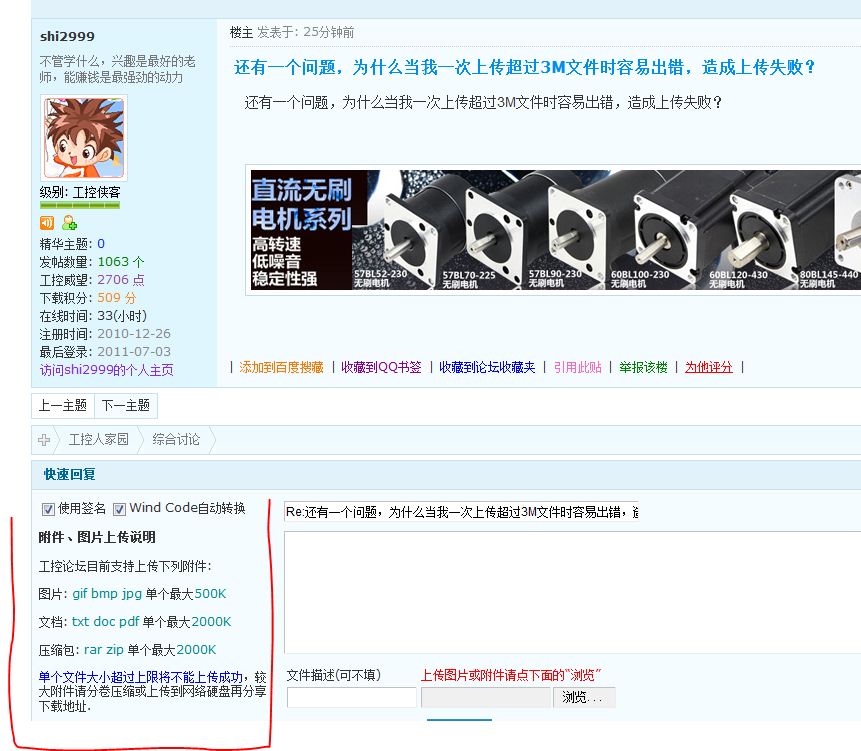Click the orange speaker icon under user level

(47, 223)
